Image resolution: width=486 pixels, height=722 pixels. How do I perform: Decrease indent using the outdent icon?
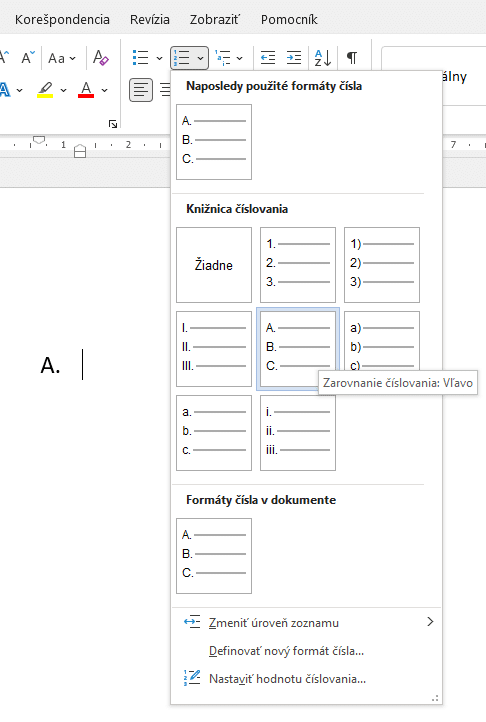click(268, 58)
